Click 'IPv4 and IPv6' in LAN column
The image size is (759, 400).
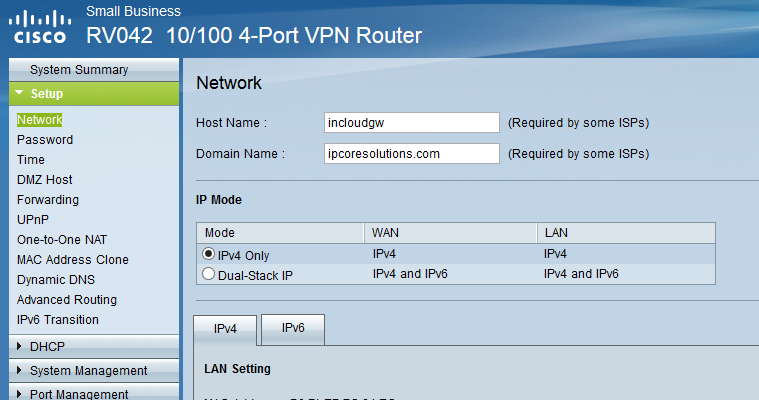[581, 274]
